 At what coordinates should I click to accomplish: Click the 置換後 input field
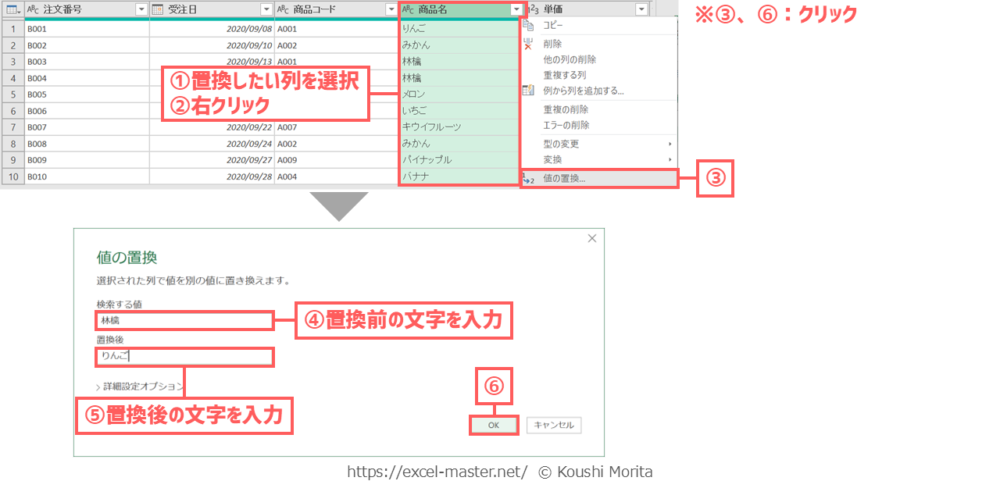pos(184,356)
